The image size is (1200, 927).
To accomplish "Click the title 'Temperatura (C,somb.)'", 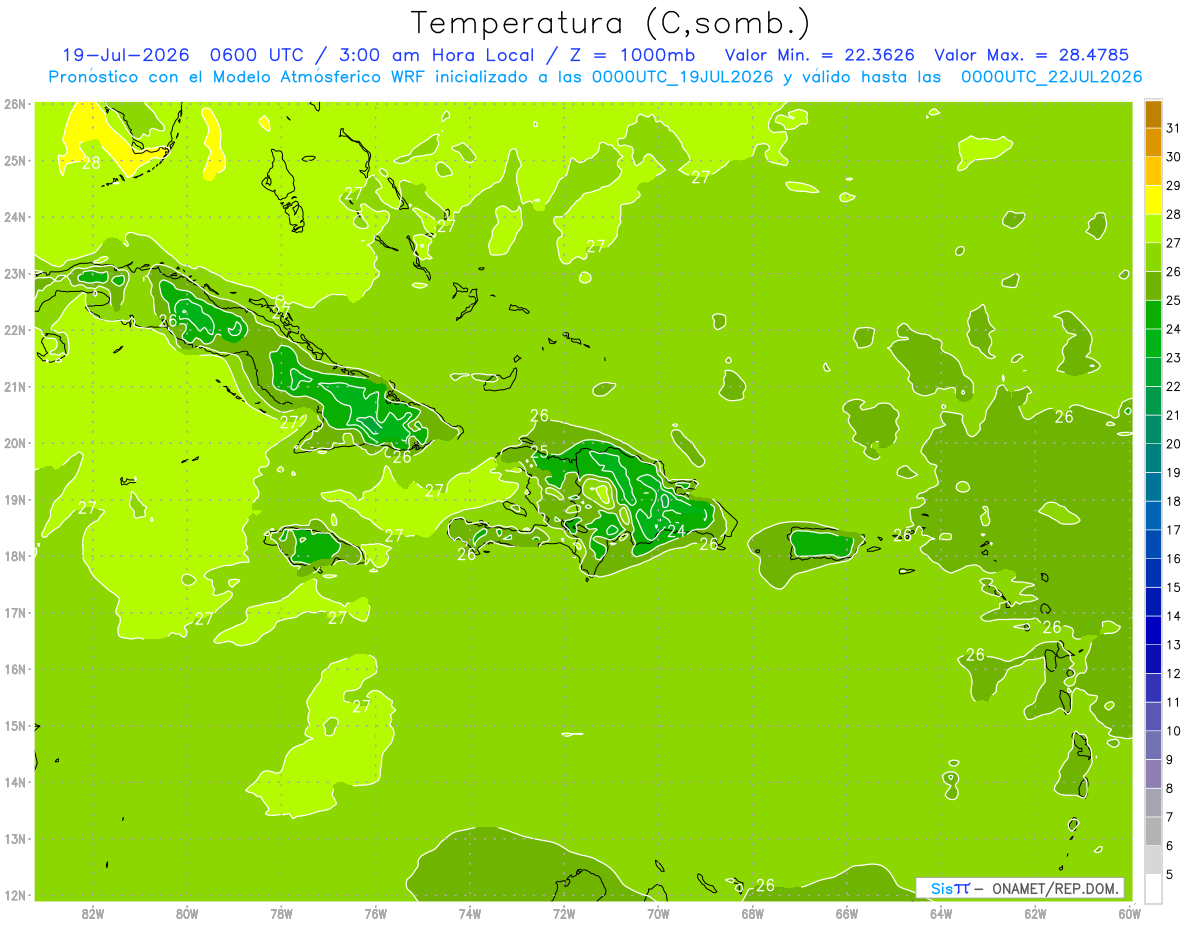I will [610, 23].
